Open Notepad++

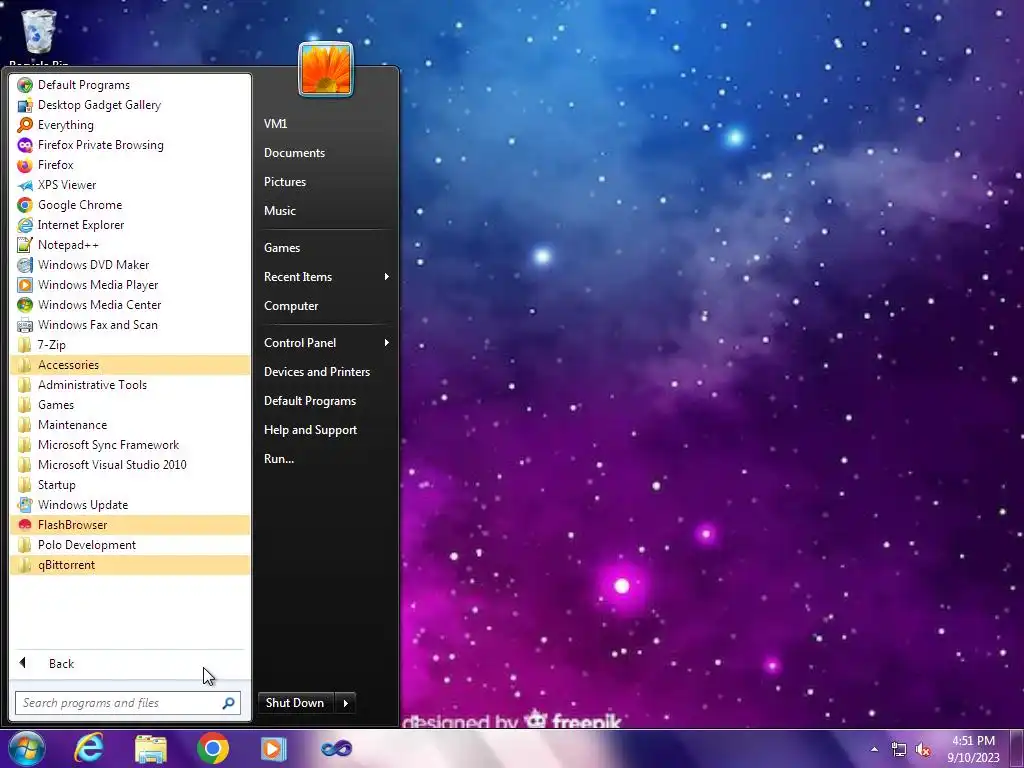tap(130, 245)
